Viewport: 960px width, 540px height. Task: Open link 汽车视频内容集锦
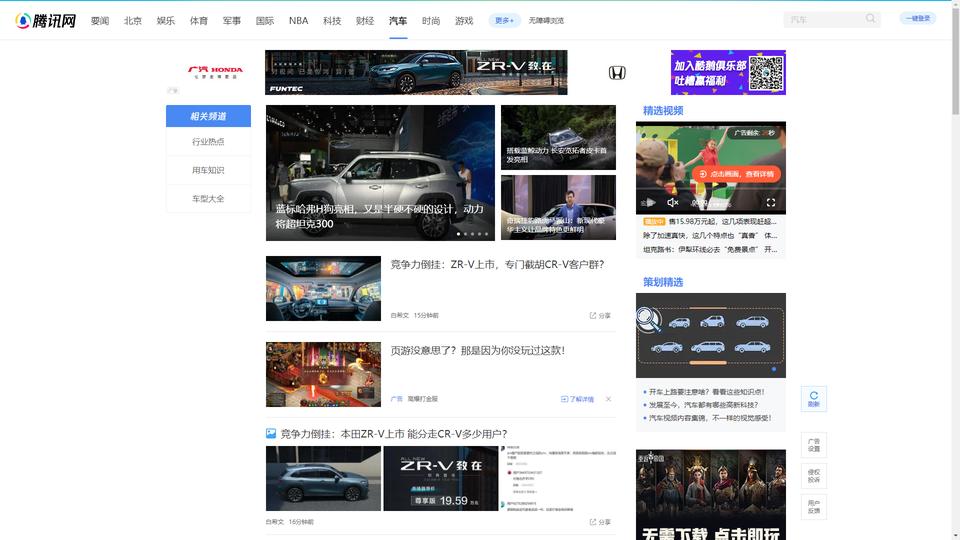pyautogui.click(x=710, y=418)
